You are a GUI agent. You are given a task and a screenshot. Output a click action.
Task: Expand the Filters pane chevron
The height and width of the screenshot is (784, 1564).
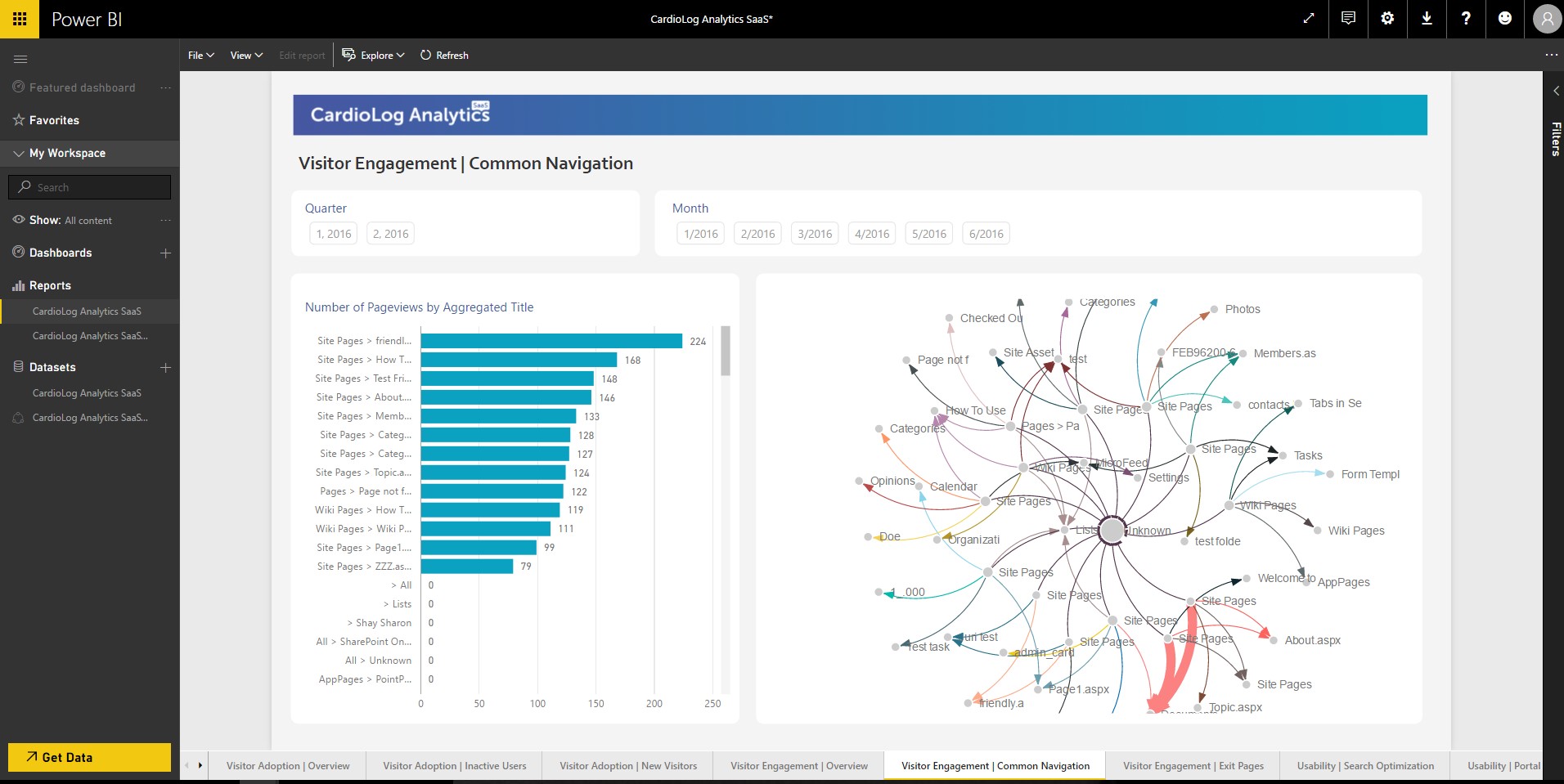coord(1555,92)
